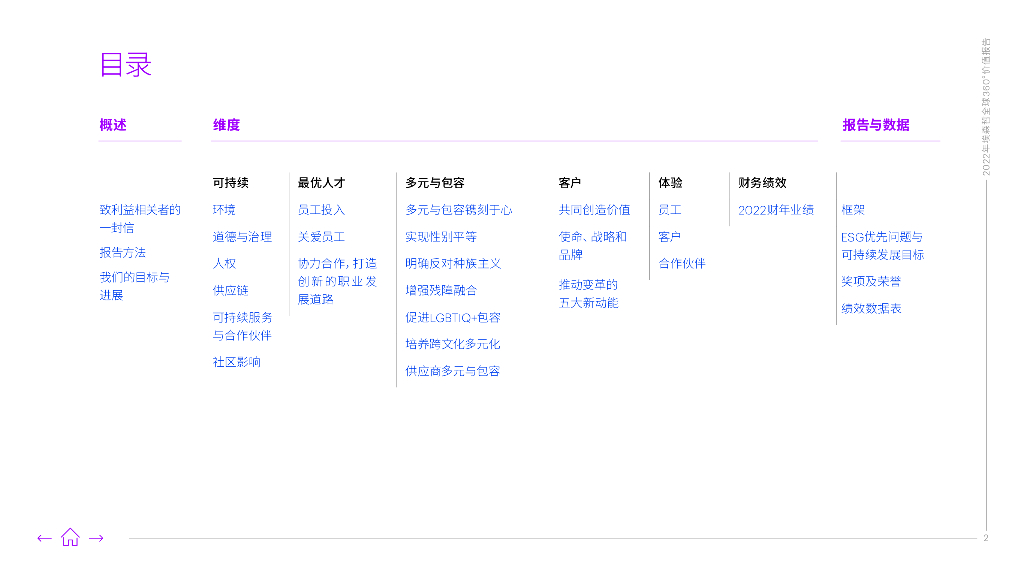
Task: Click the 目录 page title
Action: [x=126, y=65]
